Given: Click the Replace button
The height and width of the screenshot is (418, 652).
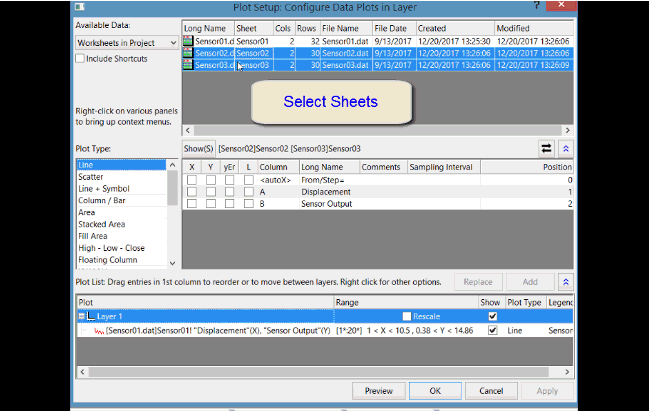Looking at the screenshot, I should [x=478, y=282].
